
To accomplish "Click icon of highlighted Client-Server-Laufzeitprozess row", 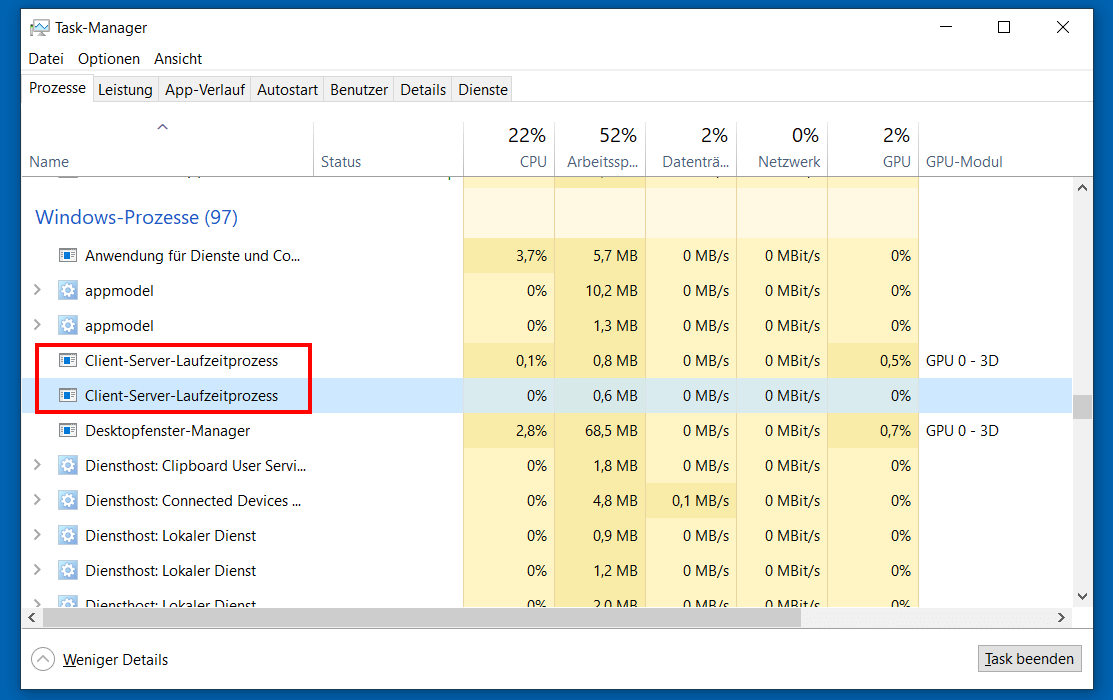I will point(67,395).
